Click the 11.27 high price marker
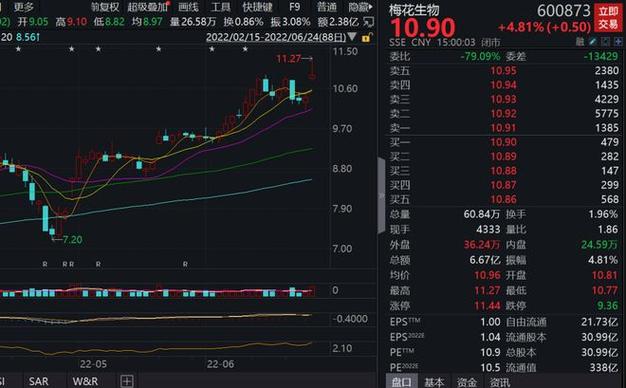626x388 pixels. click(289, 59)
